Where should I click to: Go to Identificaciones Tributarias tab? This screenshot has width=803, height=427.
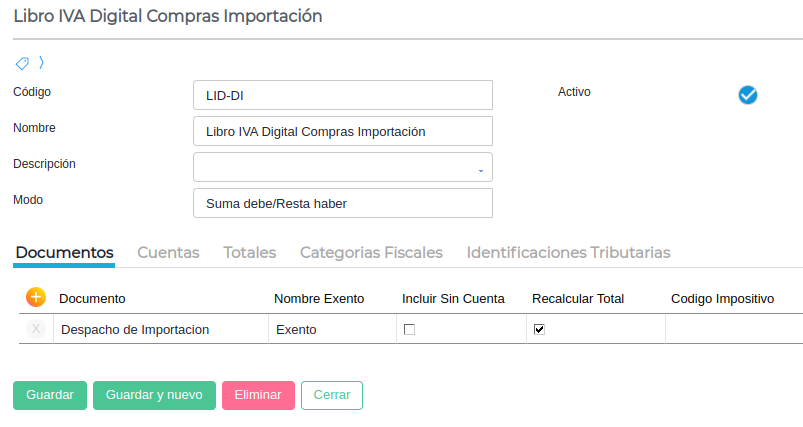point(568,253)
